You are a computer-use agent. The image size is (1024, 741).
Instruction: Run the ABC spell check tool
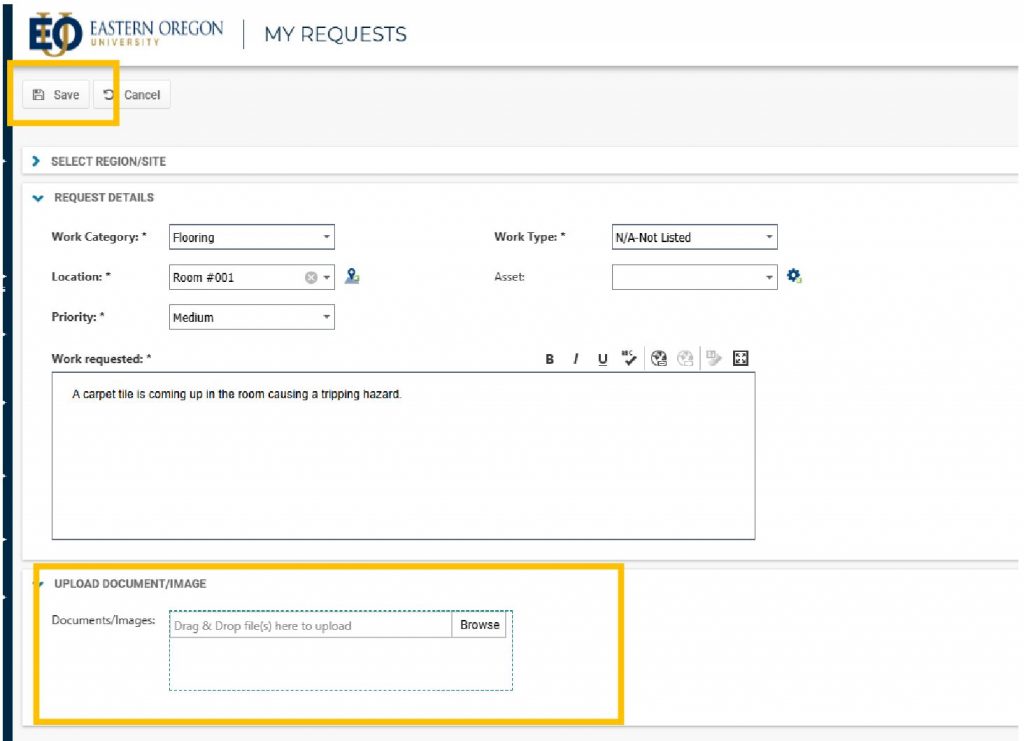(x=629, y=358)
